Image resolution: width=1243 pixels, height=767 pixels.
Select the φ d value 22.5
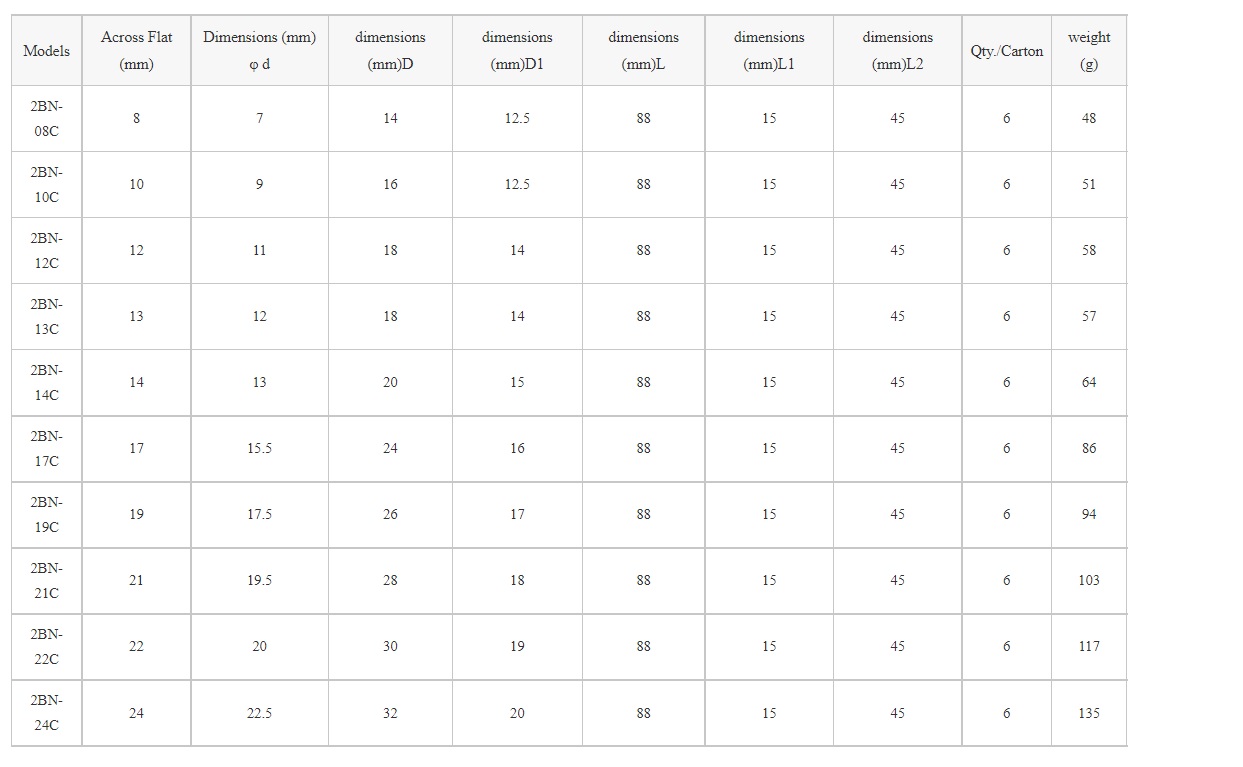(259, 713)
